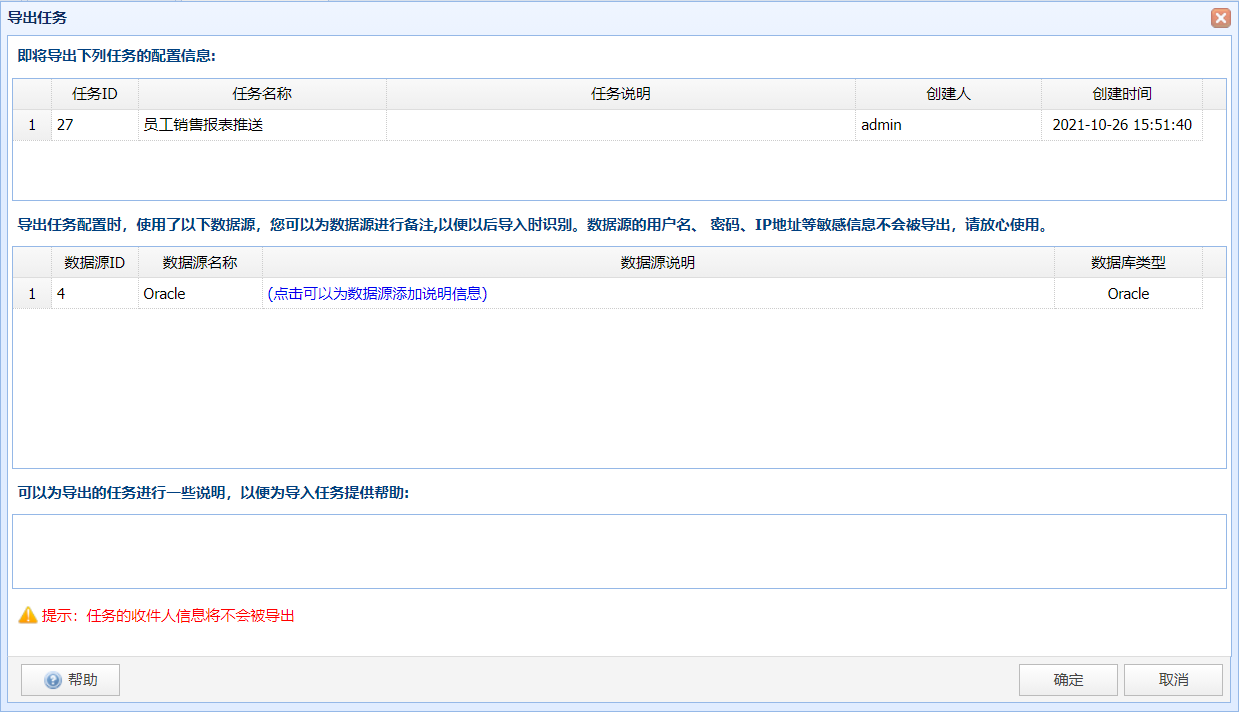Confirm export by clicking 确定
Viewport: 1239px width, 712px height.
(x=1068, y=680)
